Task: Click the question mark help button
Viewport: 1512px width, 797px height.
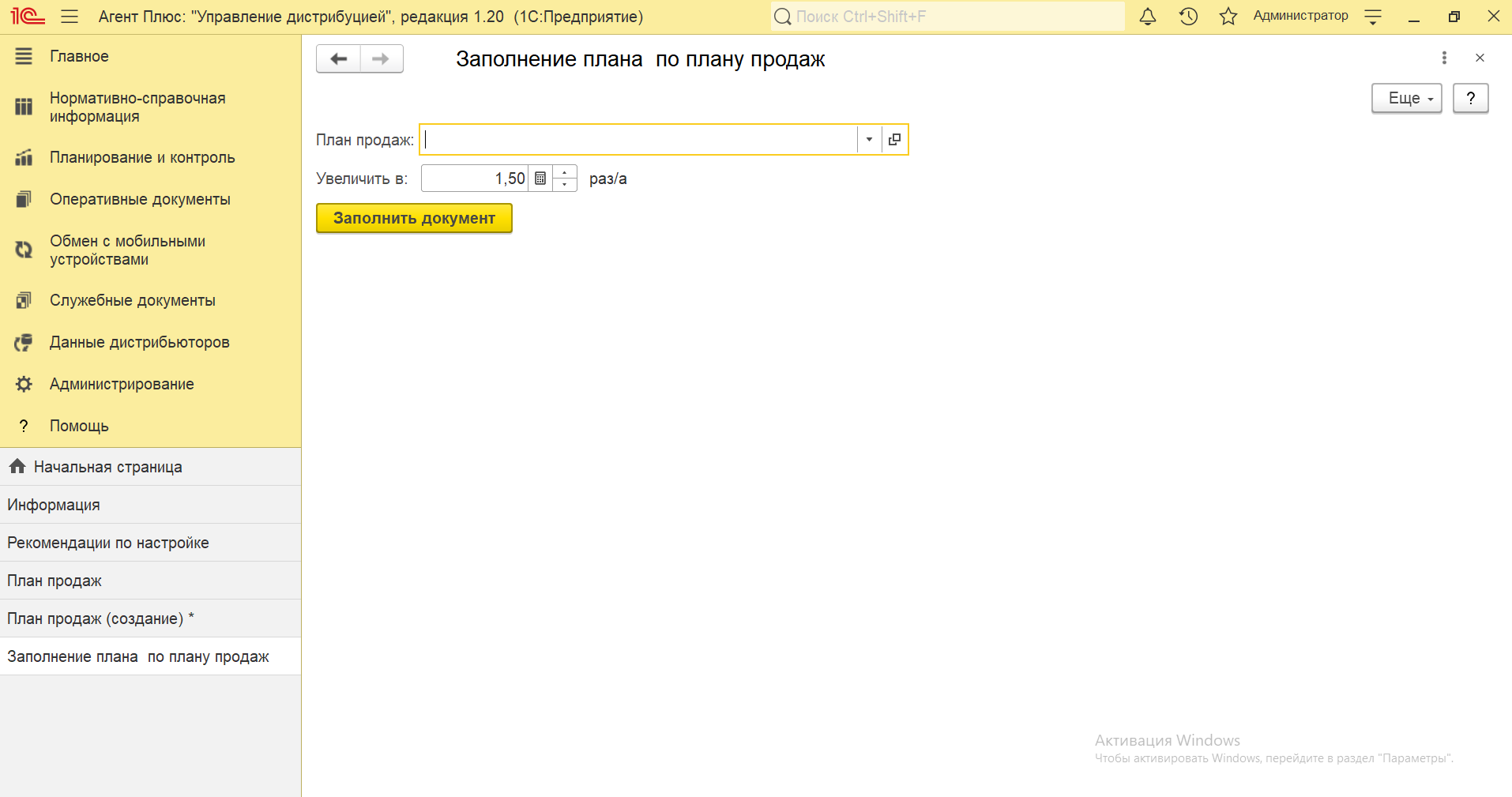Action: point(1470,99)
